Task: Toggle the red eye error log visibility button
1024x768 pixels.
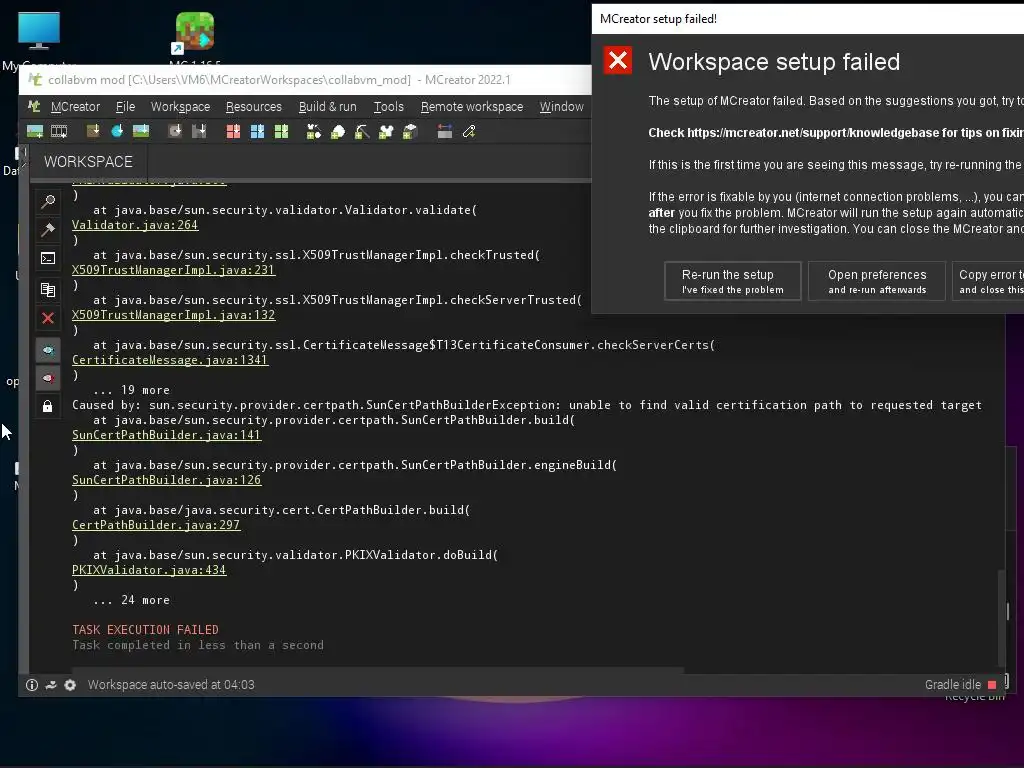Action: (x=48, y=378)
